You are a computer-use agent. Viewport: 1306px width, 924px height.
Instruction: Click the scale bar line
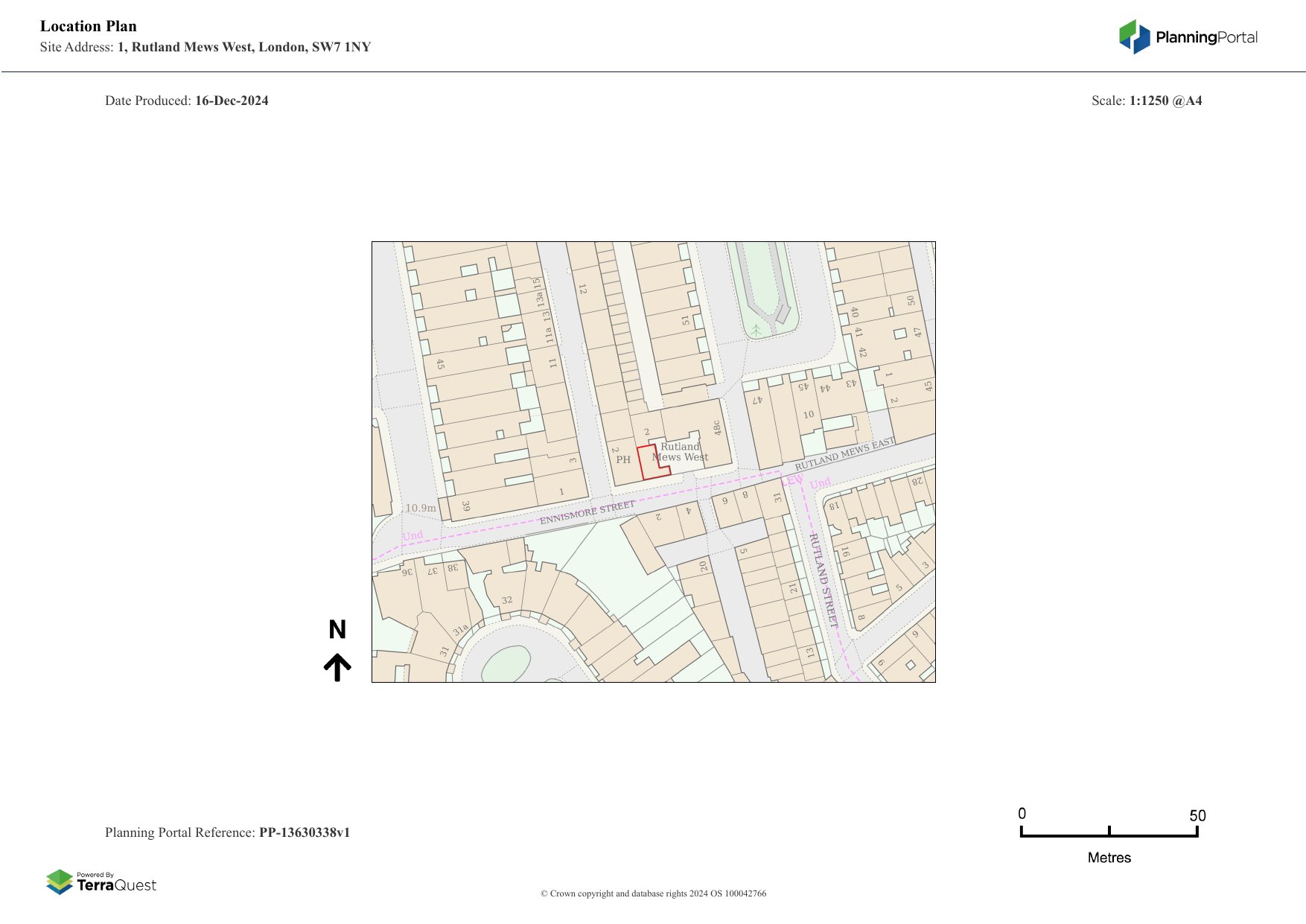point(1109,835)
